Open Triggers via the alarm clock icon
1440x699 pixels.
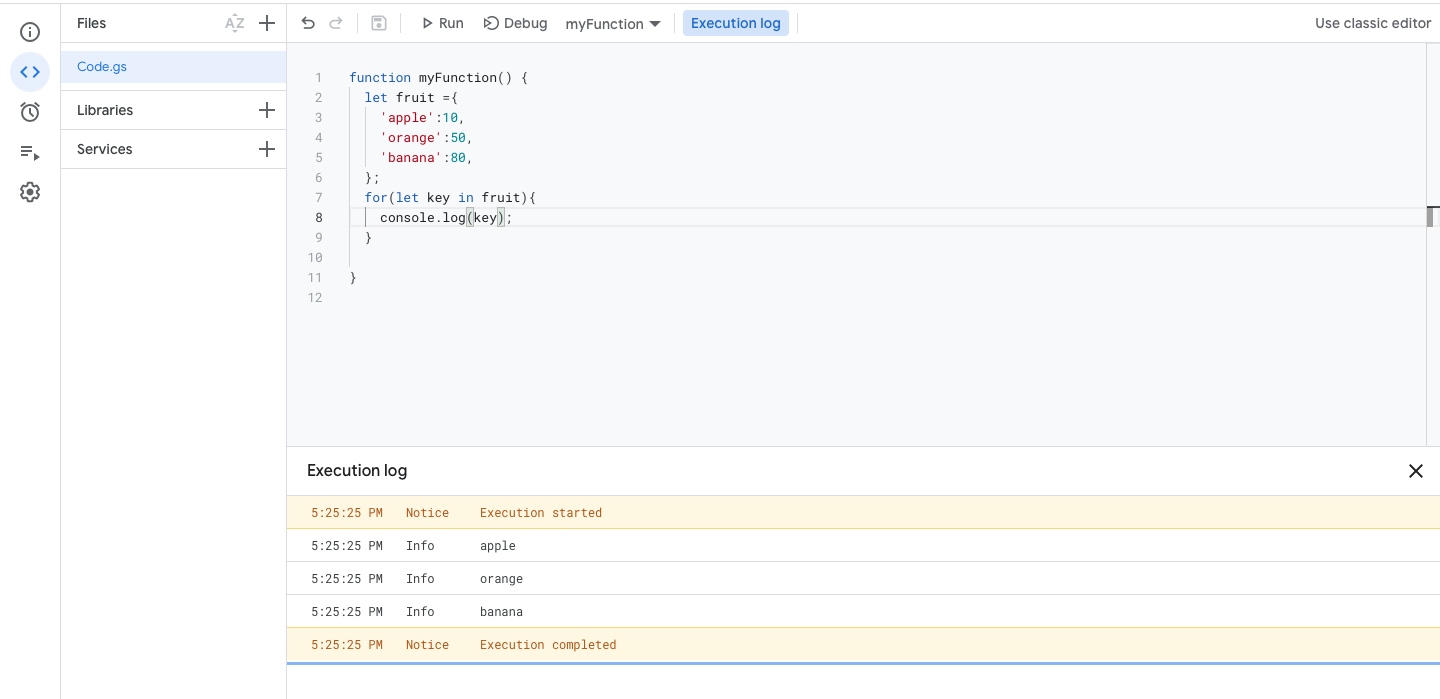(x=30, y=112)
